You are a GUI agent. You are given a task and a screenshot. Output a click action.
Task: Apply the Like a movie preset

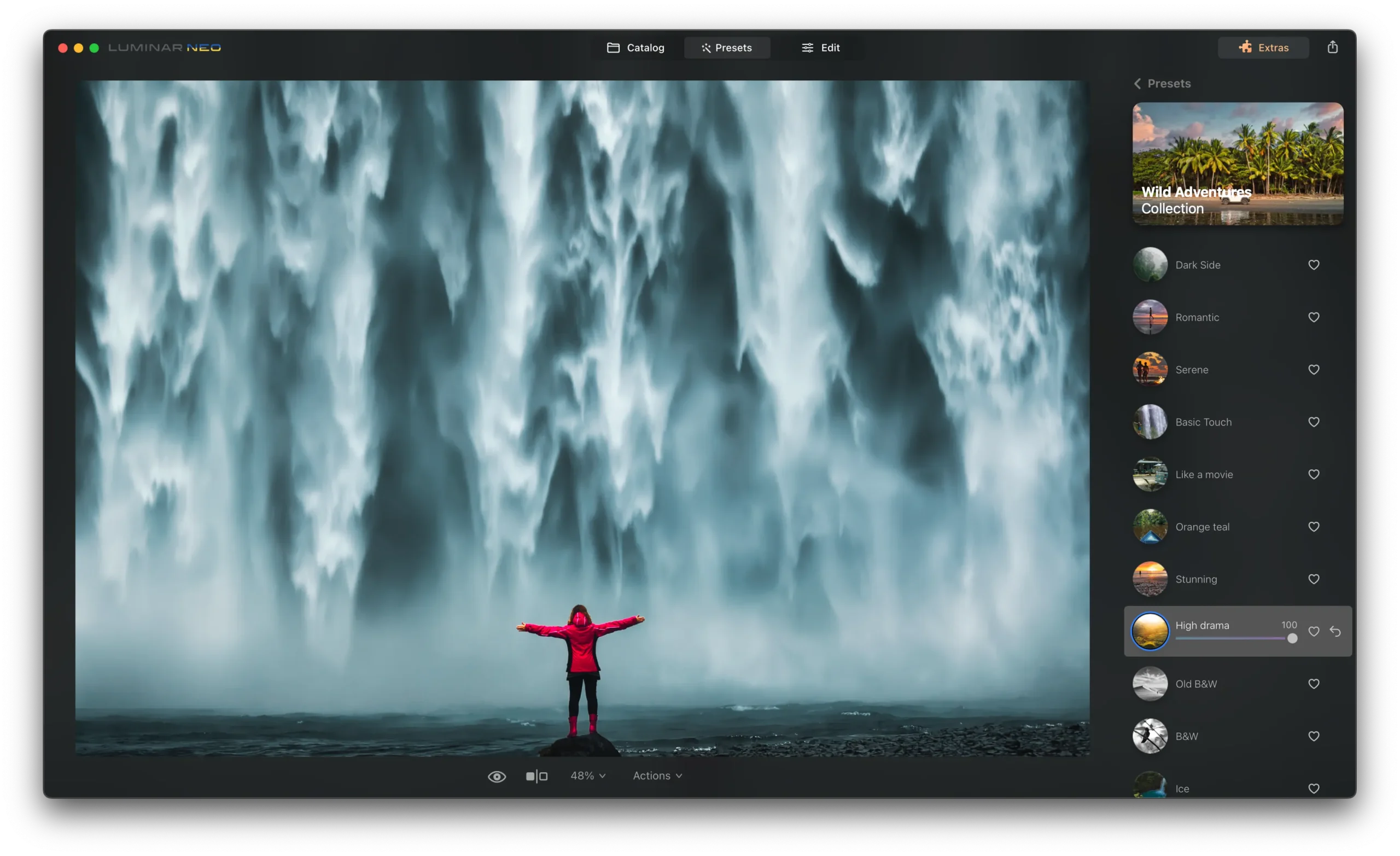click(x=1204, y=475)
